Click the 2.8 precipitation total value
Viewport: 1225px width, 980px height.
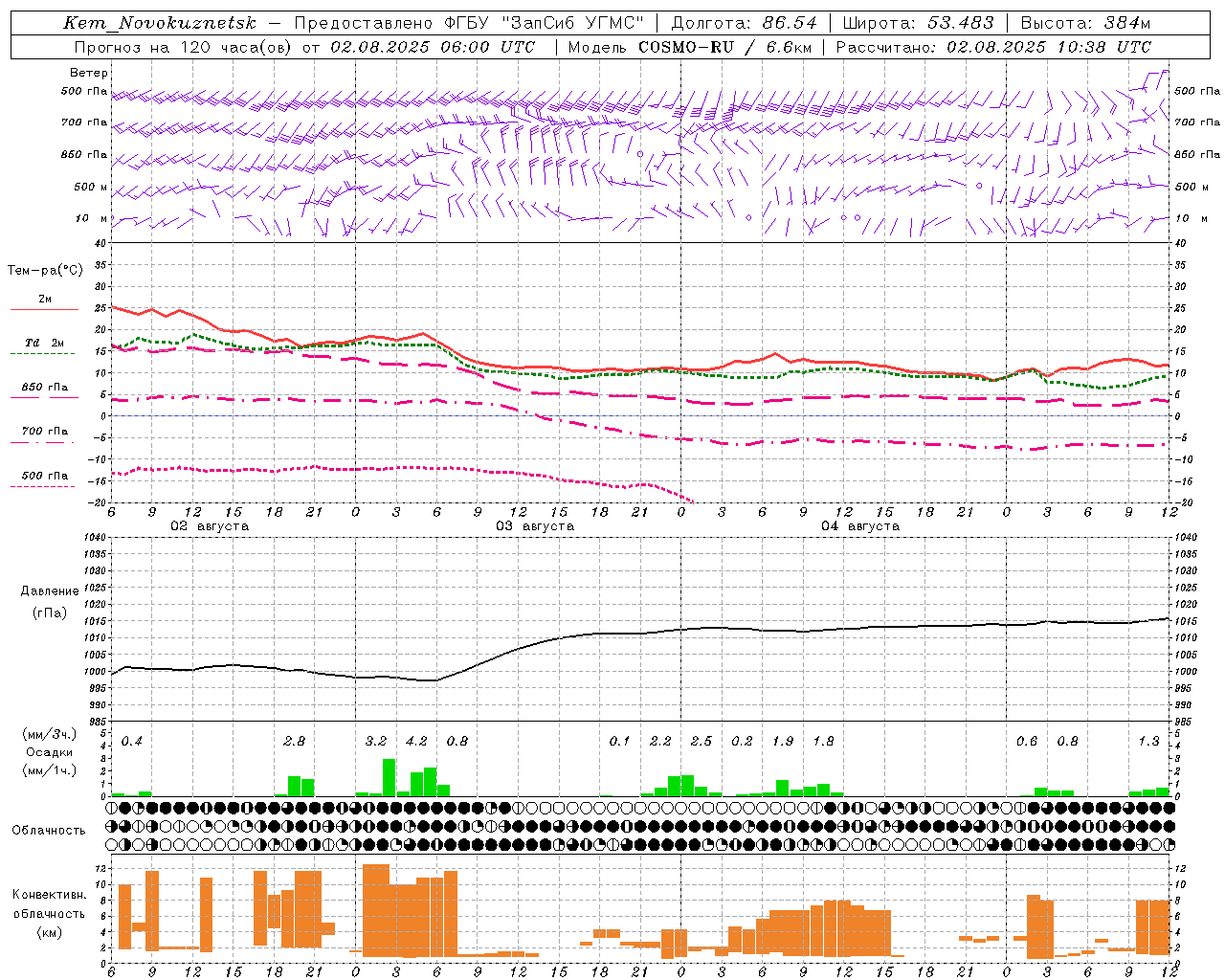coord(294,742)
